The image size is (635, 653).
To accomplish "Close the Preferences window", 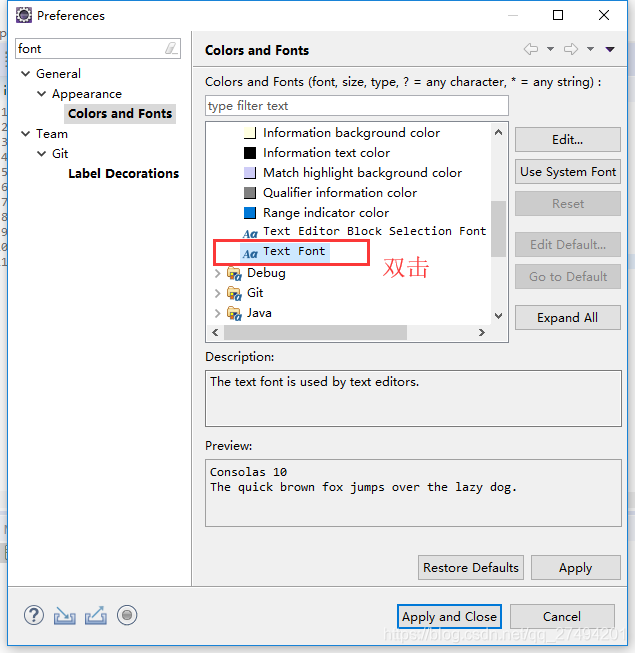I will coord(604,15).
